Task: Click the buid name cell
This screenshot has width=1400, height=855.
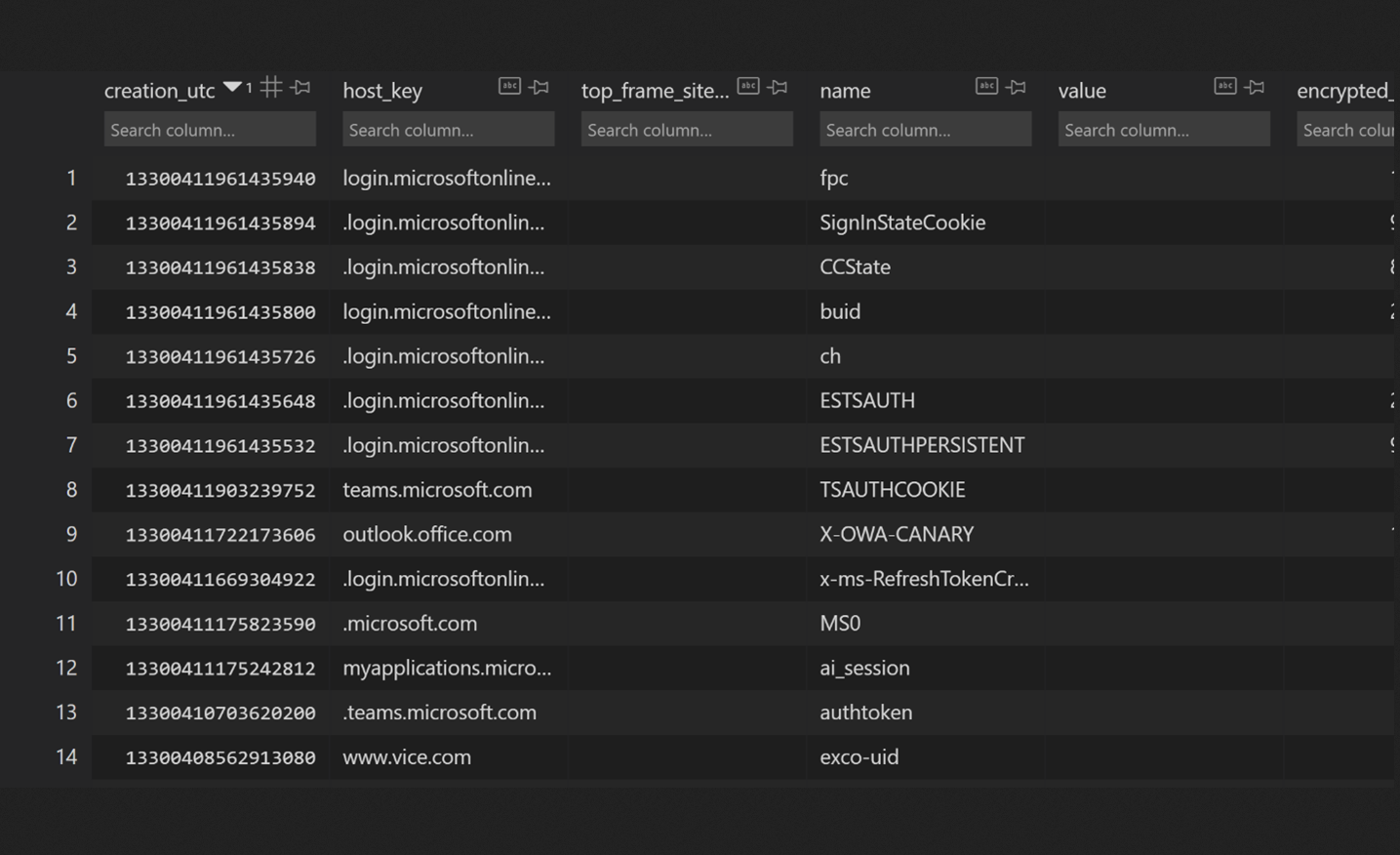Action: (840, 311)
